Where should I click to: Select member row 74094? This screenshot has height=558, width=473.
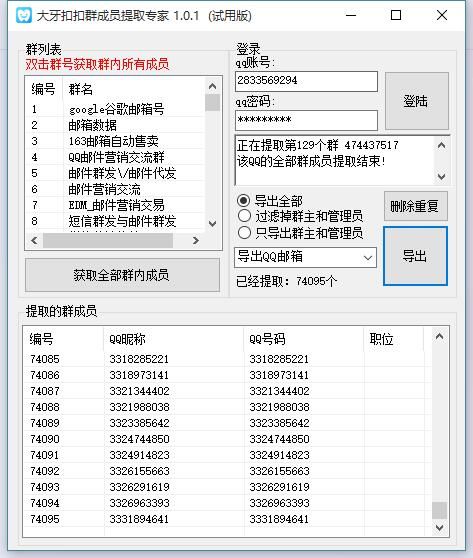coord(228,503)
